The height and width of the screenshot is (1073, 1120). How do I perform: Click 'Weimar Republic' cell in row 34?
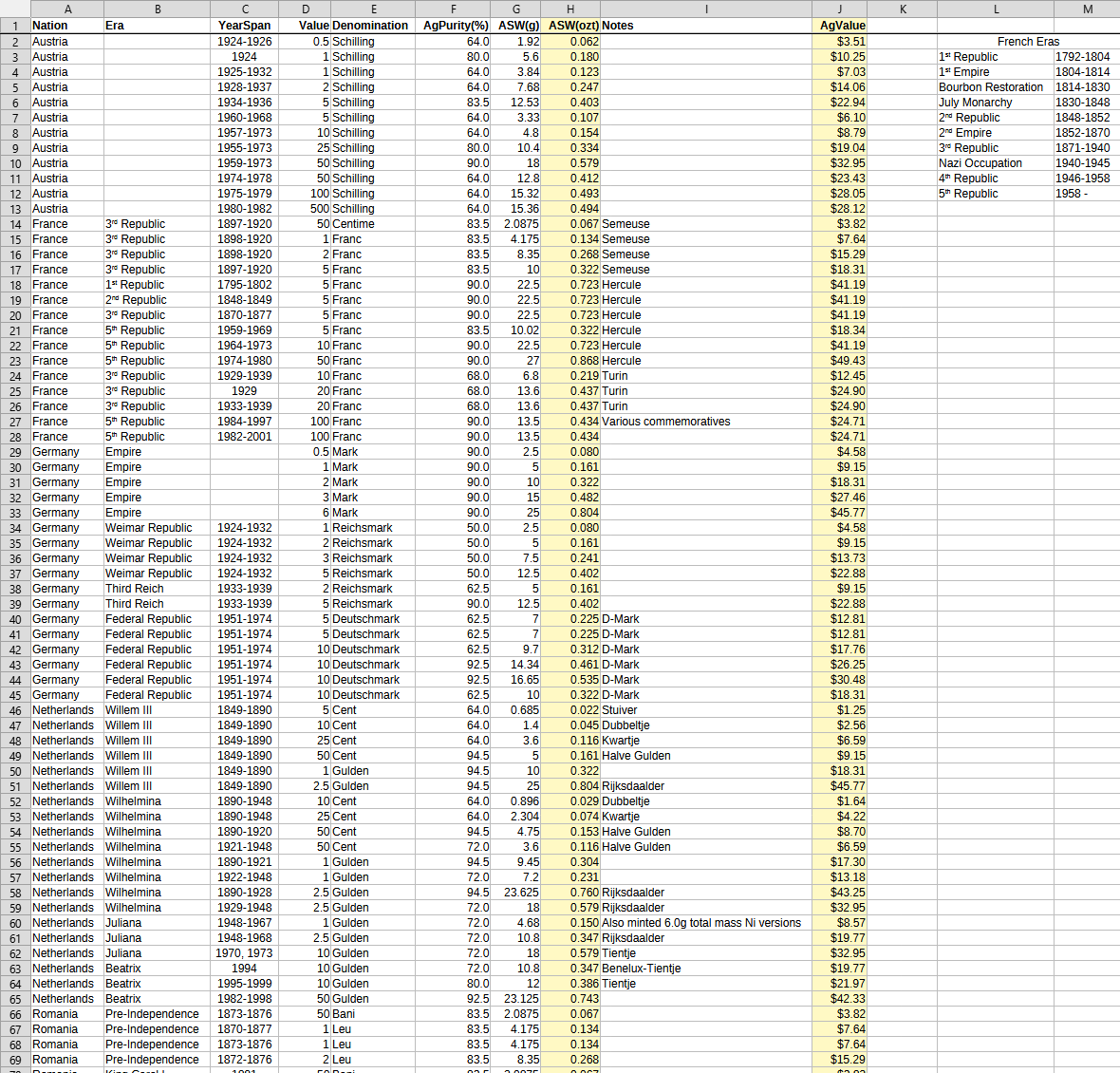[x=158, y=528]
